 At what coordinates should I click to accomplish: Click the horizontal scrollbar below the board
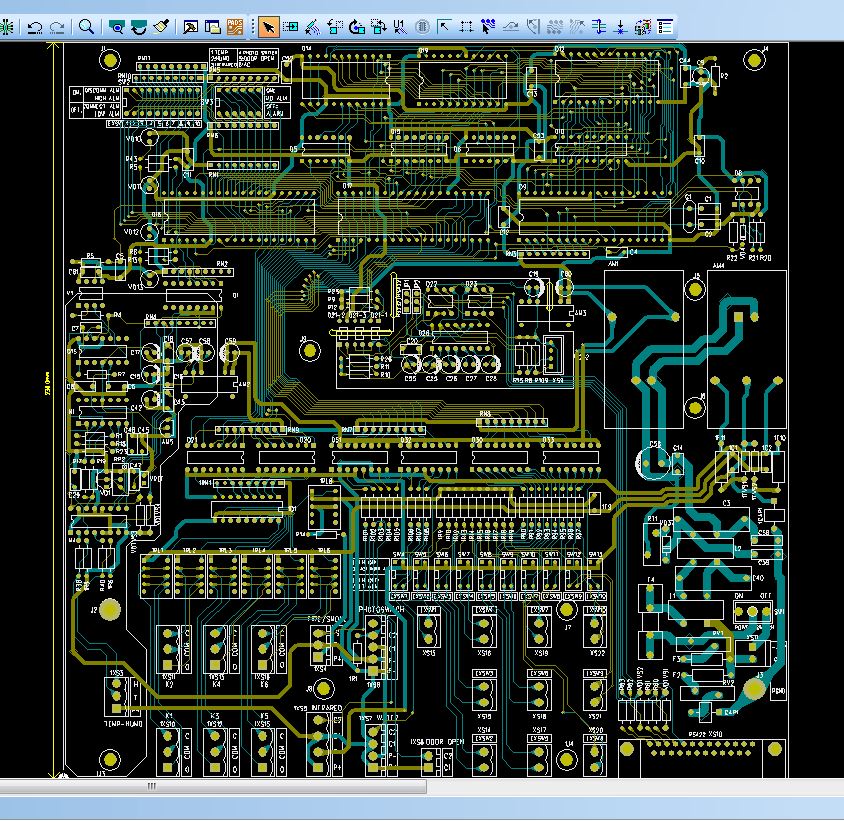[213, 787]
